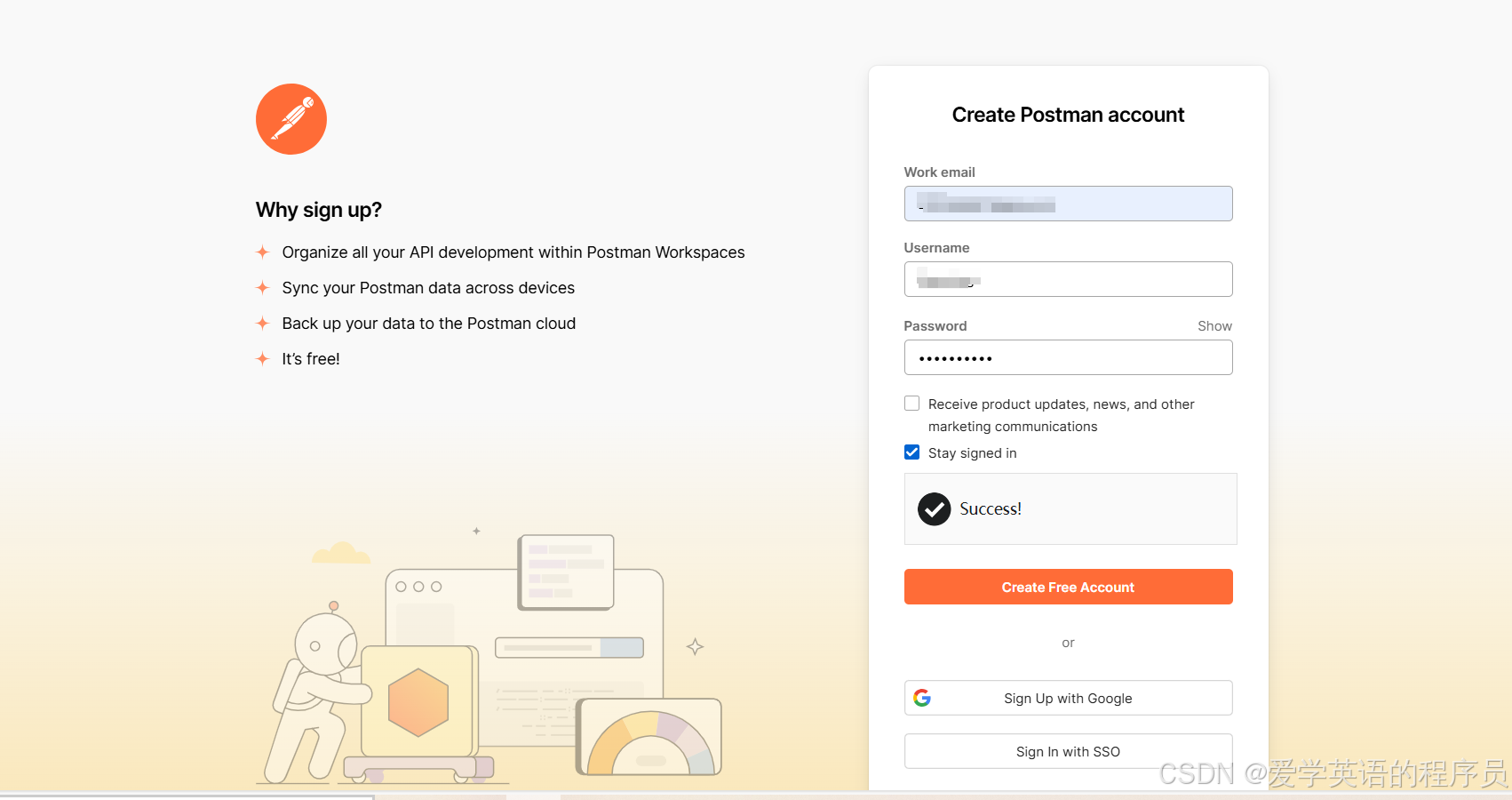1512x800 pixels.
Task: Uncheck the Stay signed in checkbox
Action: click(x=911, y=452)
